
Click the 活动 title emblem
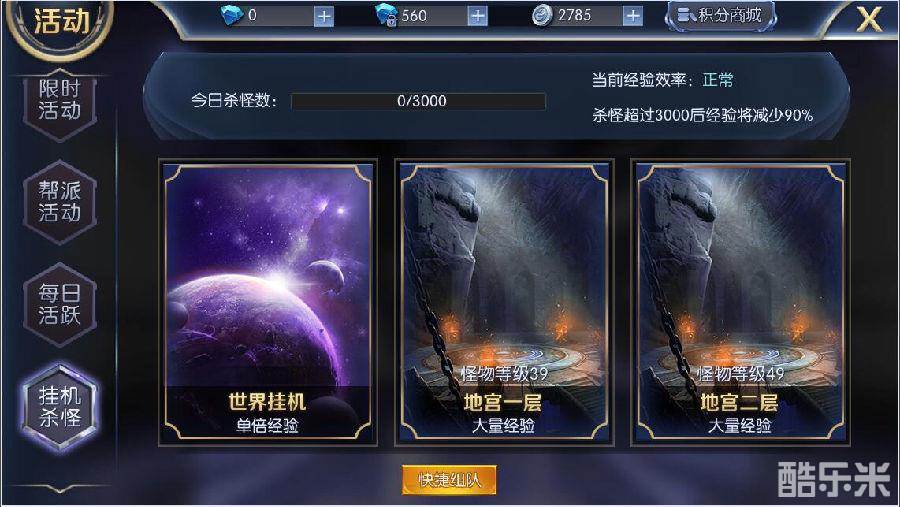tap(61, 23)
